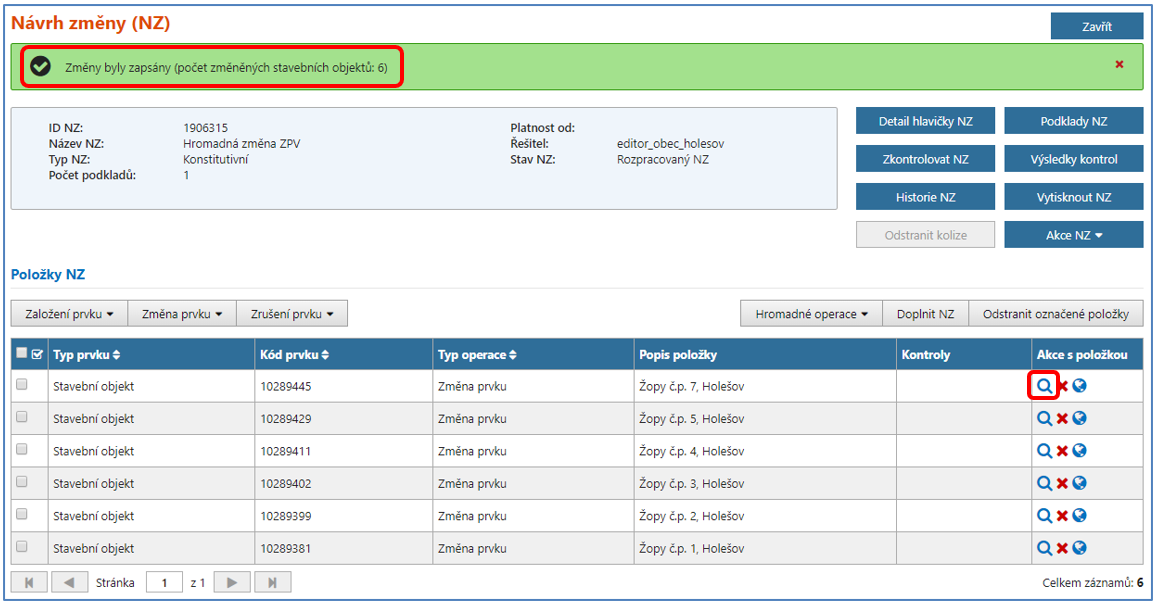The image size is (1156, 605).
Task: Show Žopy č.p. 4 on map globe
Action: 1079,451
